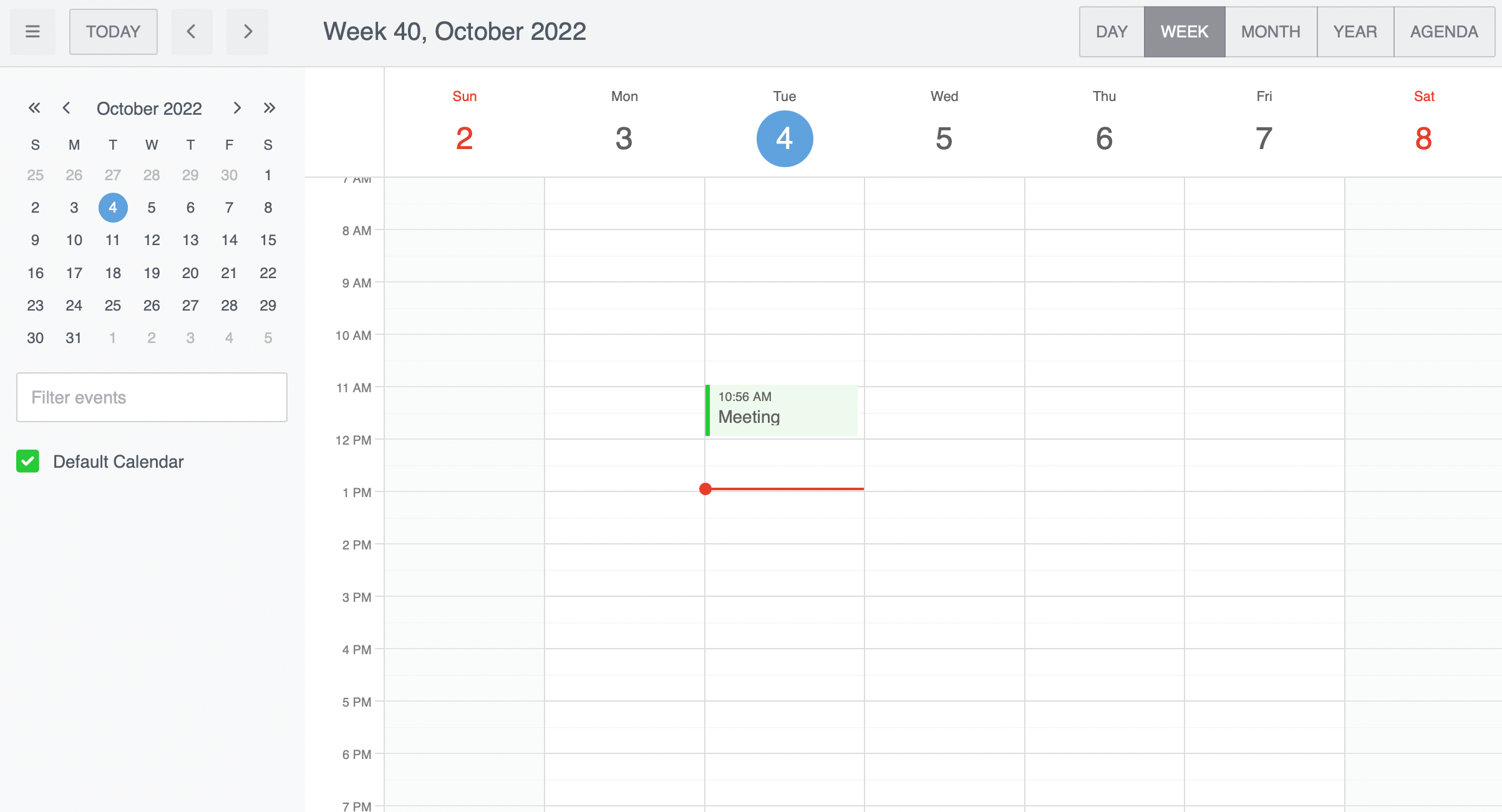Open the AGENDA view

[1443, 31]
